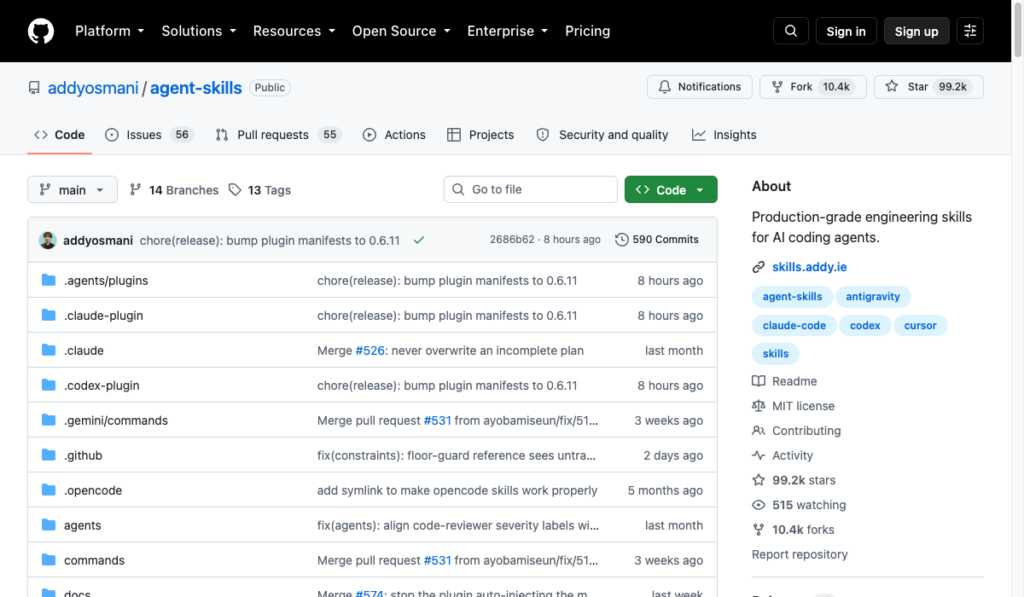Open the .gemini/commands folder
This screenshot has width=1024, height=597.
point(116,420)
